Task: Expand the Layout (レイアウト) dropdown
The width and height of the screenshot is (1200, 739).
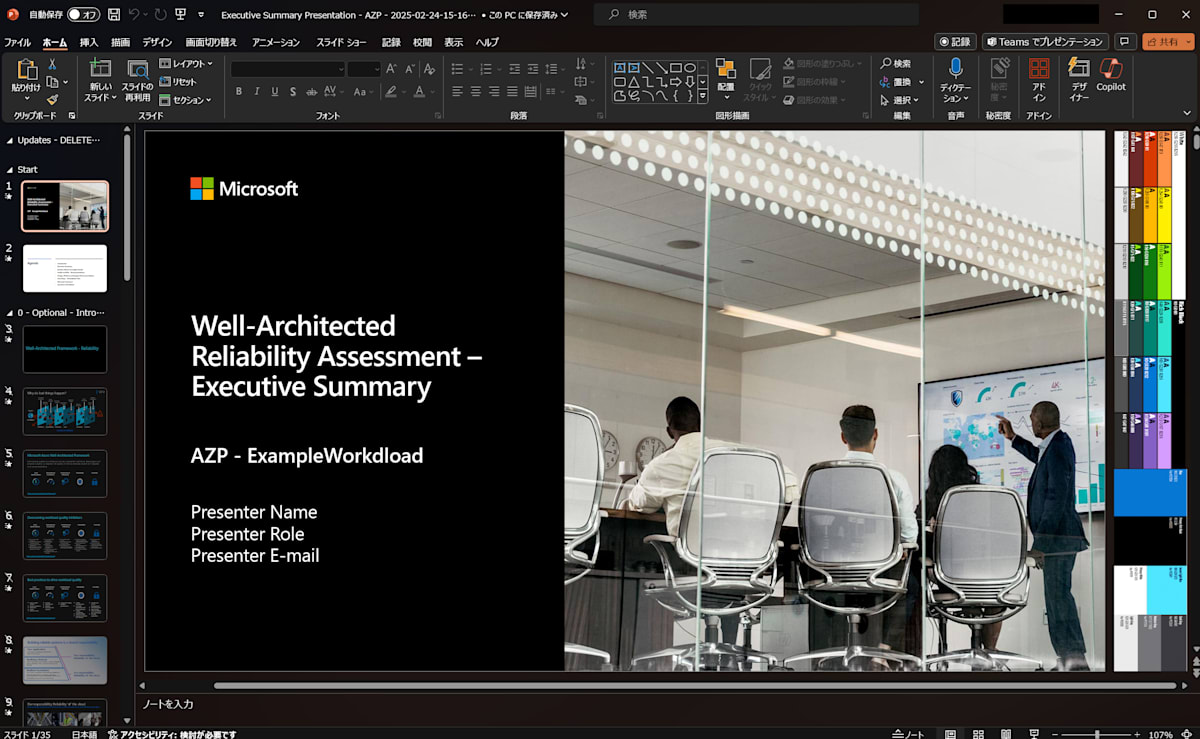Action: click(x=187, y=64)
